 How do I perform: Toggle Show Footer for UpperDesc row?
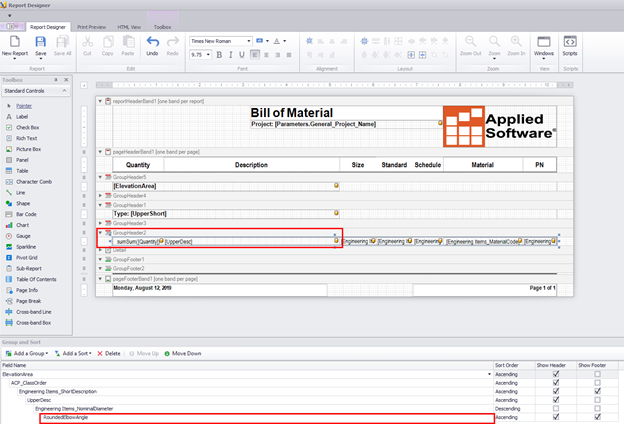[x=597, y=400]
